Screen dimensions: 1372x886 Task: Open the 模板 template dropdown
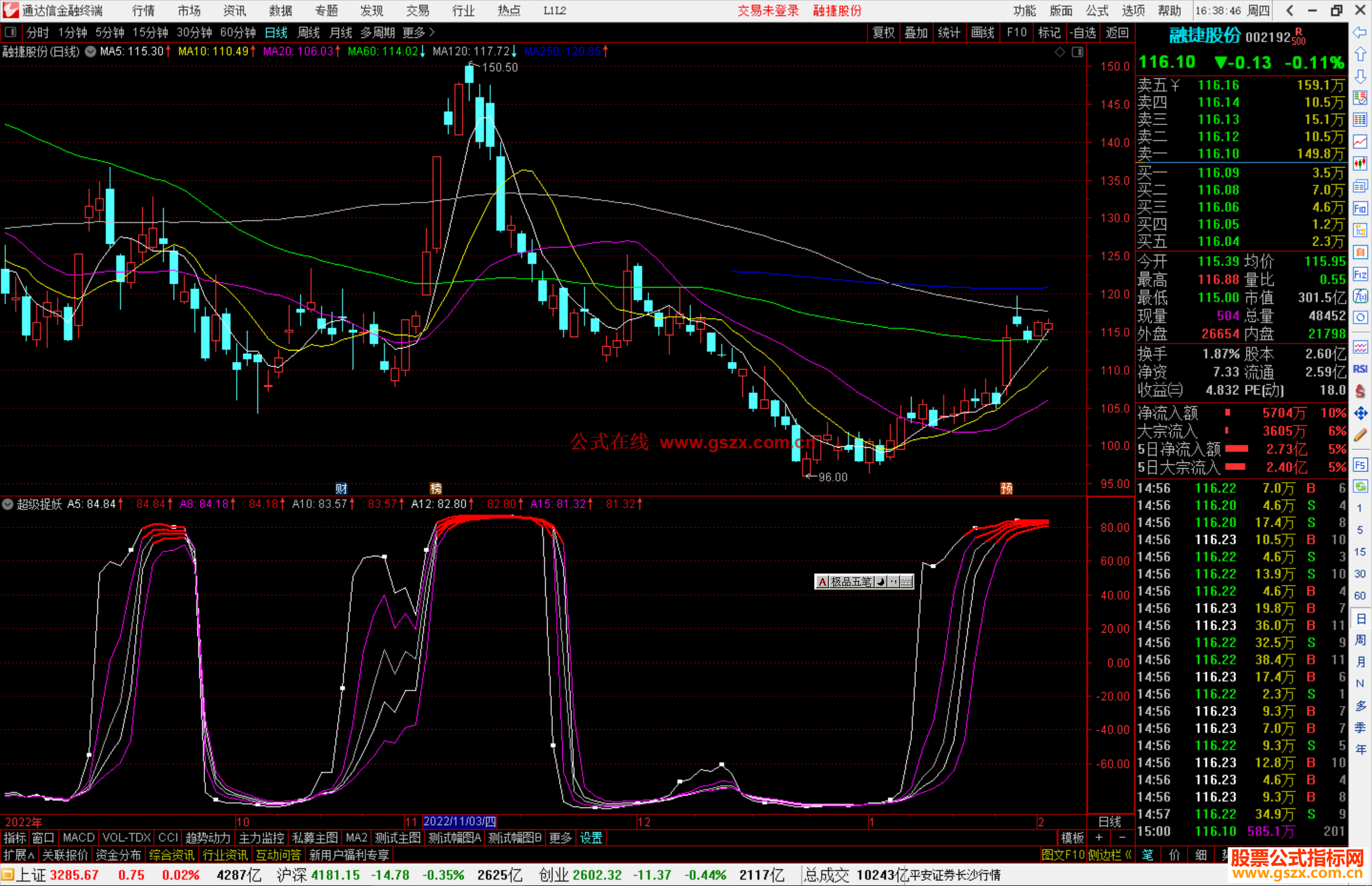pyautogui.click(x=1072, y=838)
